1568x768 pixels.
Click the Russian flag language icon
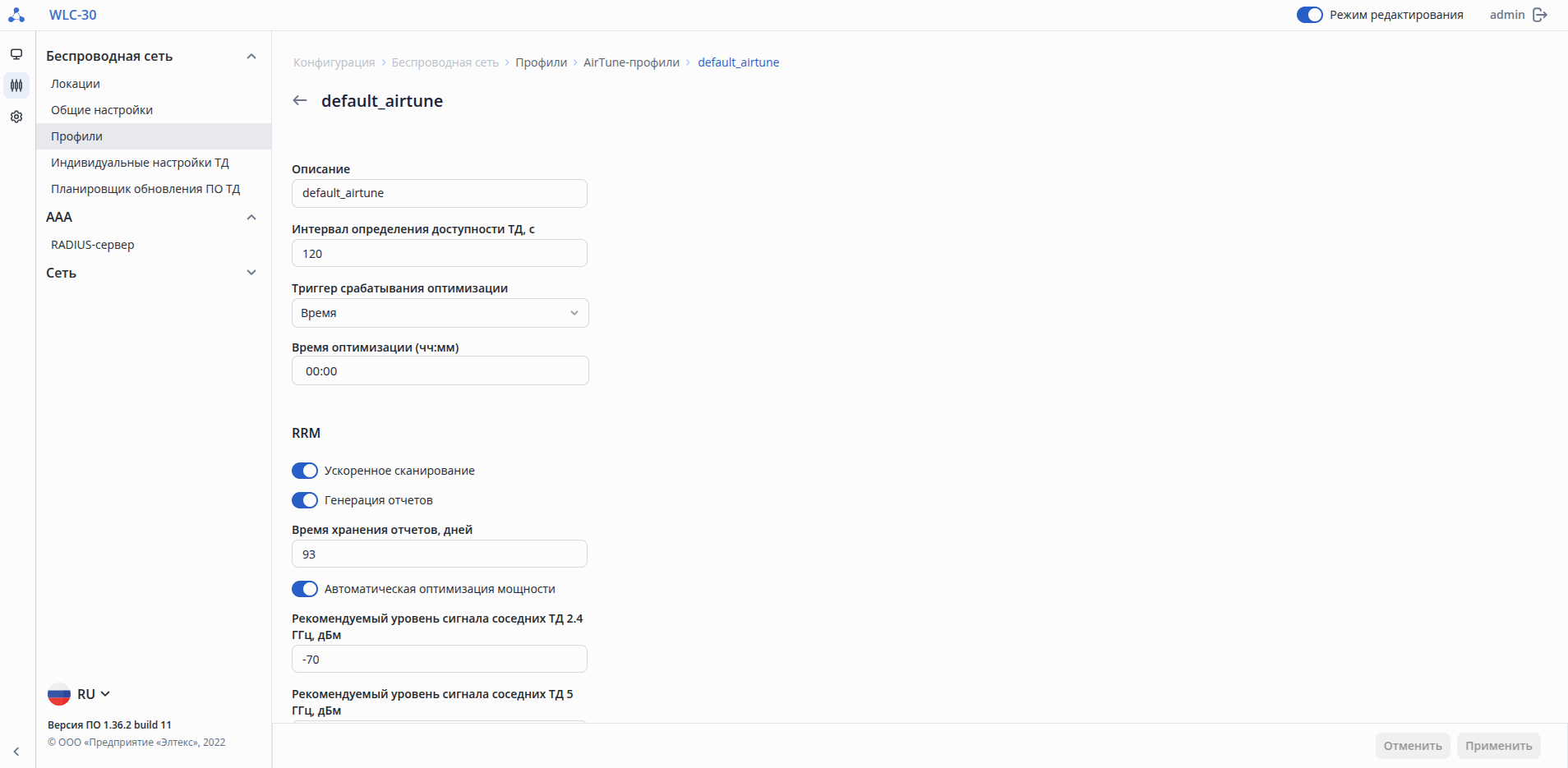[59, 695]
